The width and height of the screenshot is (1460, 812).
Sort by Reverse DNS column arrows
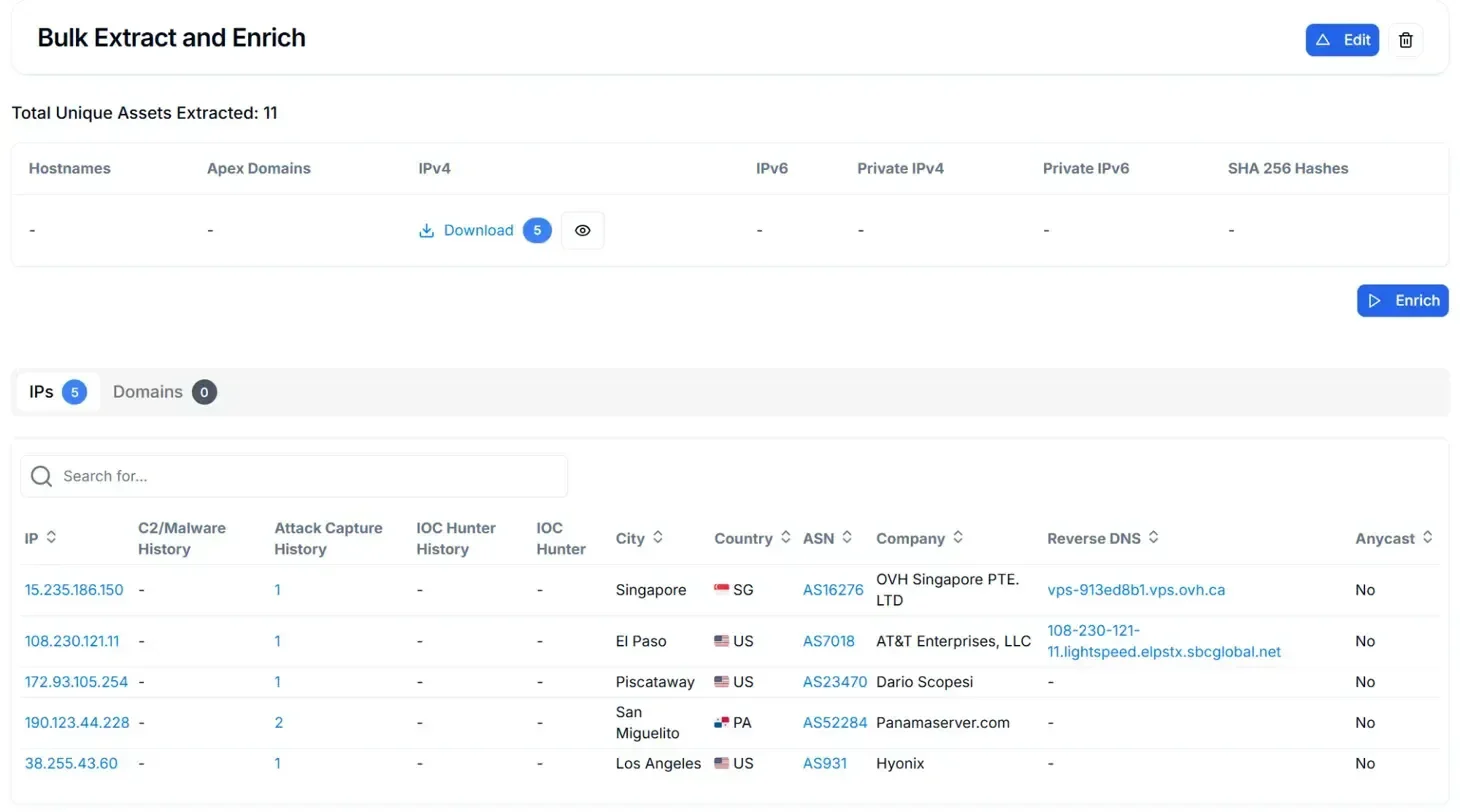[x=1153, y=538]
